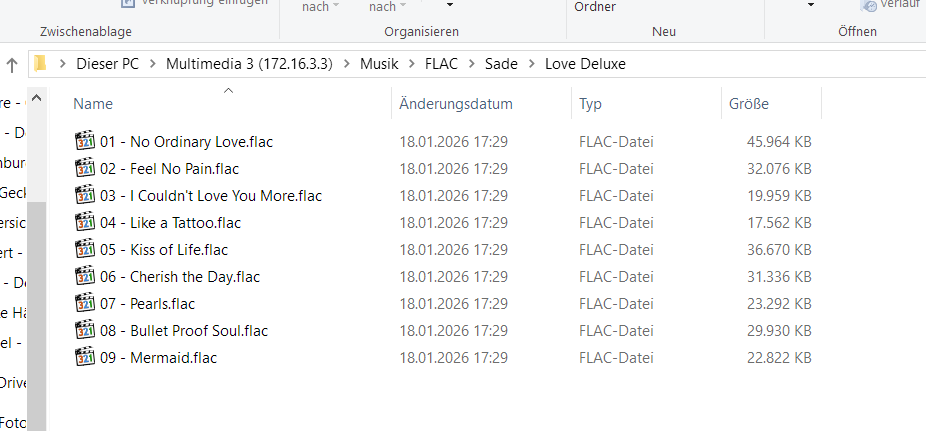Select the file 05 - Kiss of Life.flac

[x=164, y=249]
